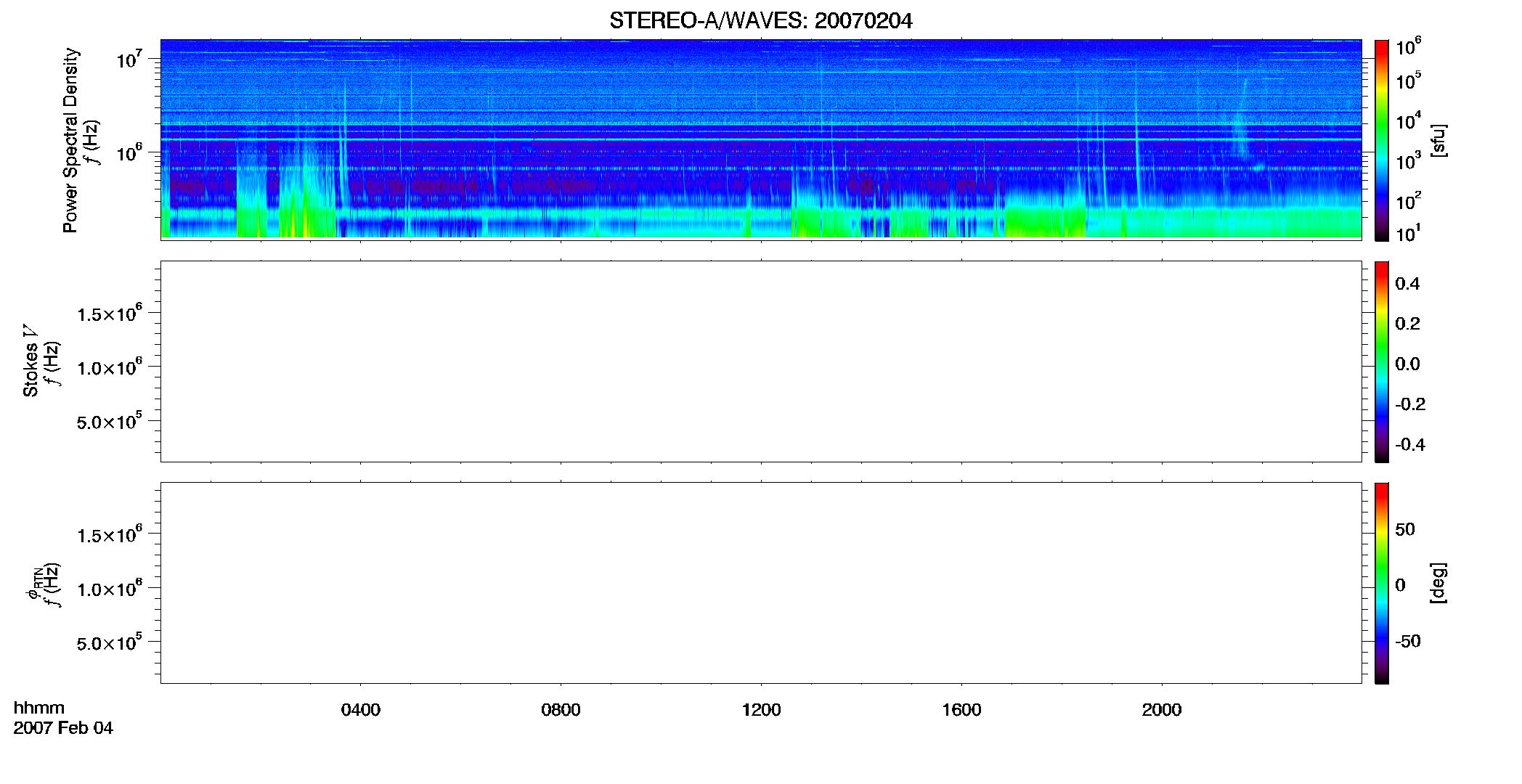Click the 10^1 label on sfu color bar
The image size is (1522, 784).
tap(1408, 233)
